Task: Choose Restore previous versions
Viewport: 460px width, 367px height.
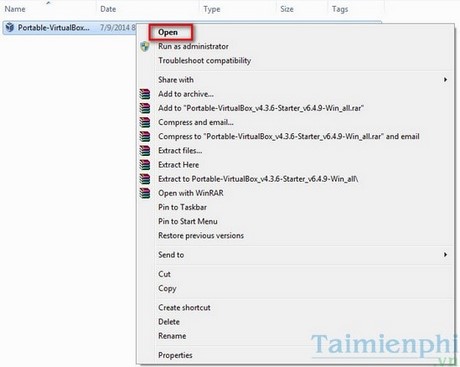Action: [201, 236]
